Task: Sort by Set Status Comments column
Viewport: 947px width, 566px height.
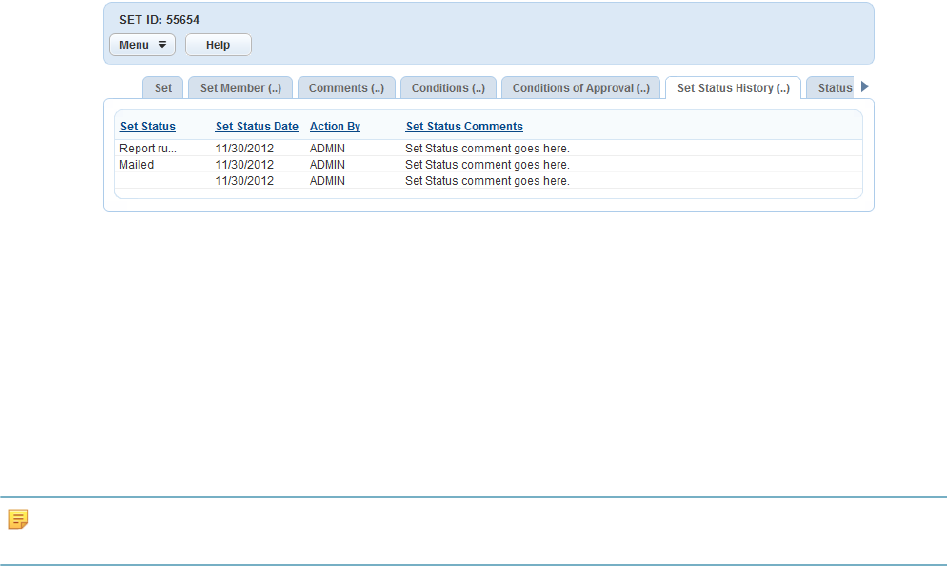Action: pyautogui.click(x=464, y=126)
